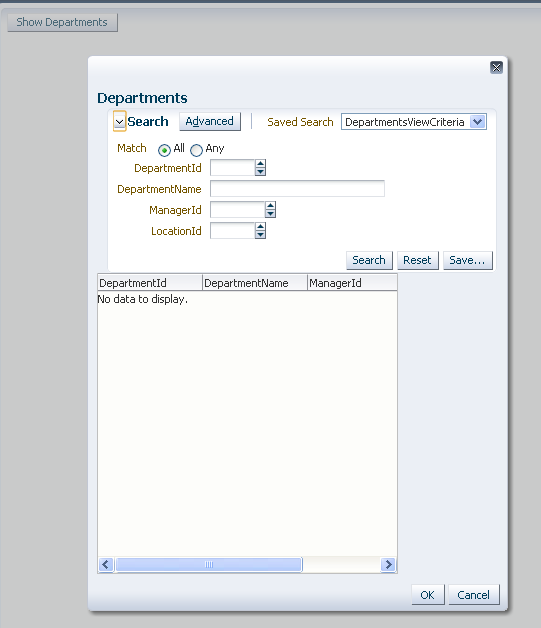Click the Saved Search label
This screenshot has width=541, height=628.
click(x=300, y=122)
